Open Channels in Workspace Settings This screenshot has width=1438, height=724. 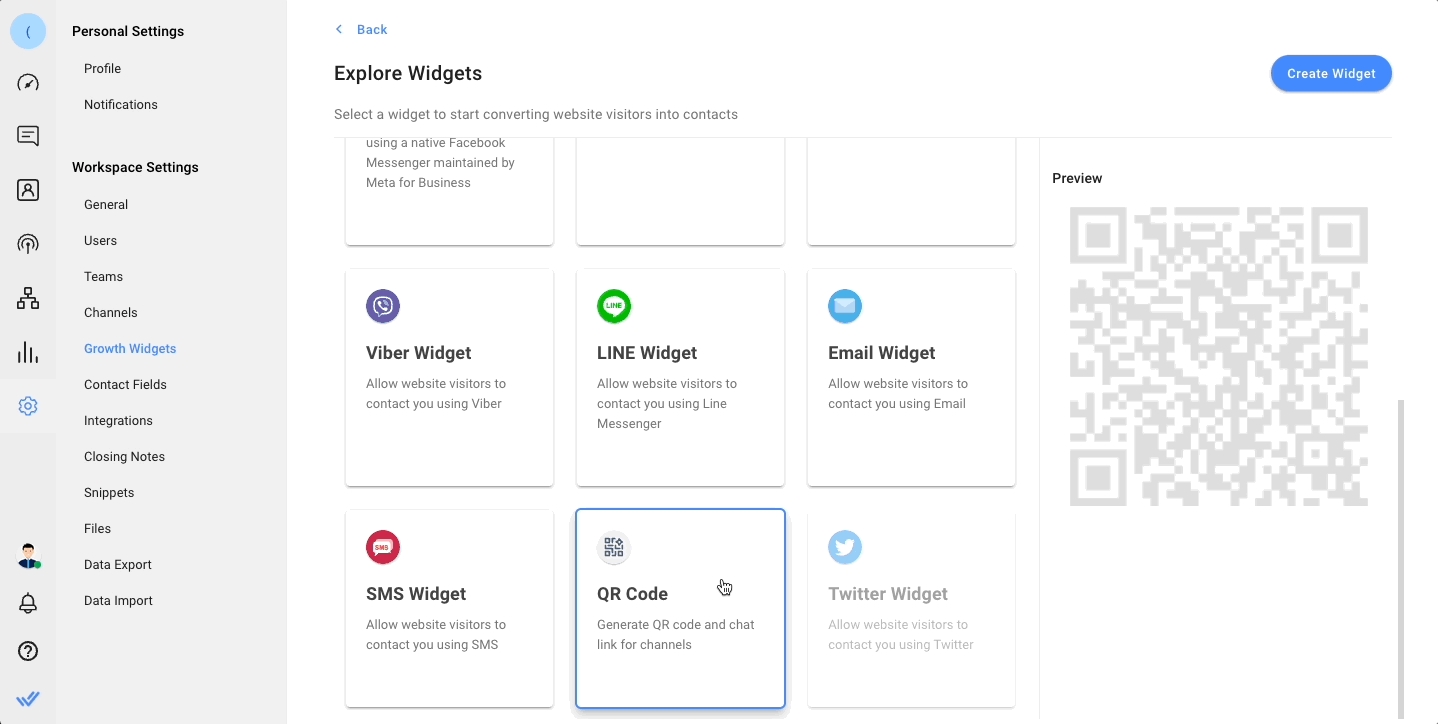[x=111, y=313]
